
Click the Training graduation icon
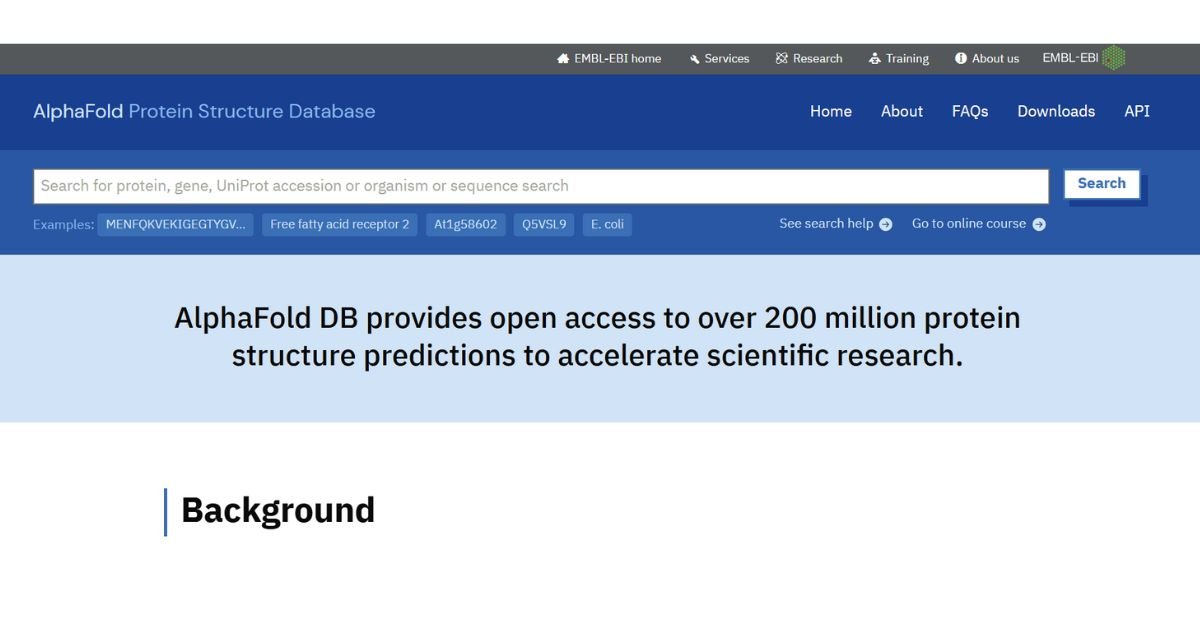(874, 58)
